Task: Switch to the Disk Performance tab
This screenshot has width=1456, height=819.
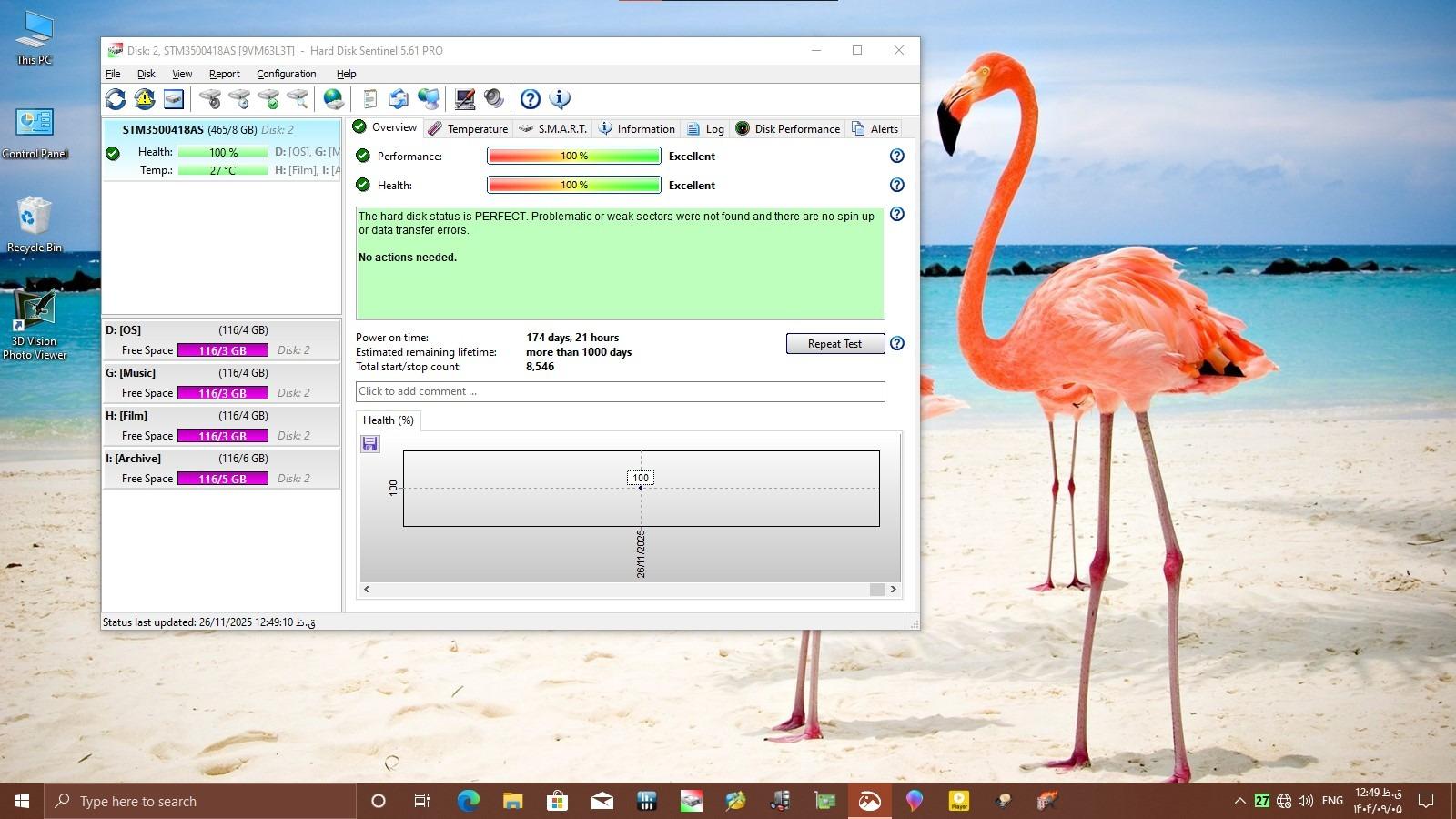Action: (788, 128)
